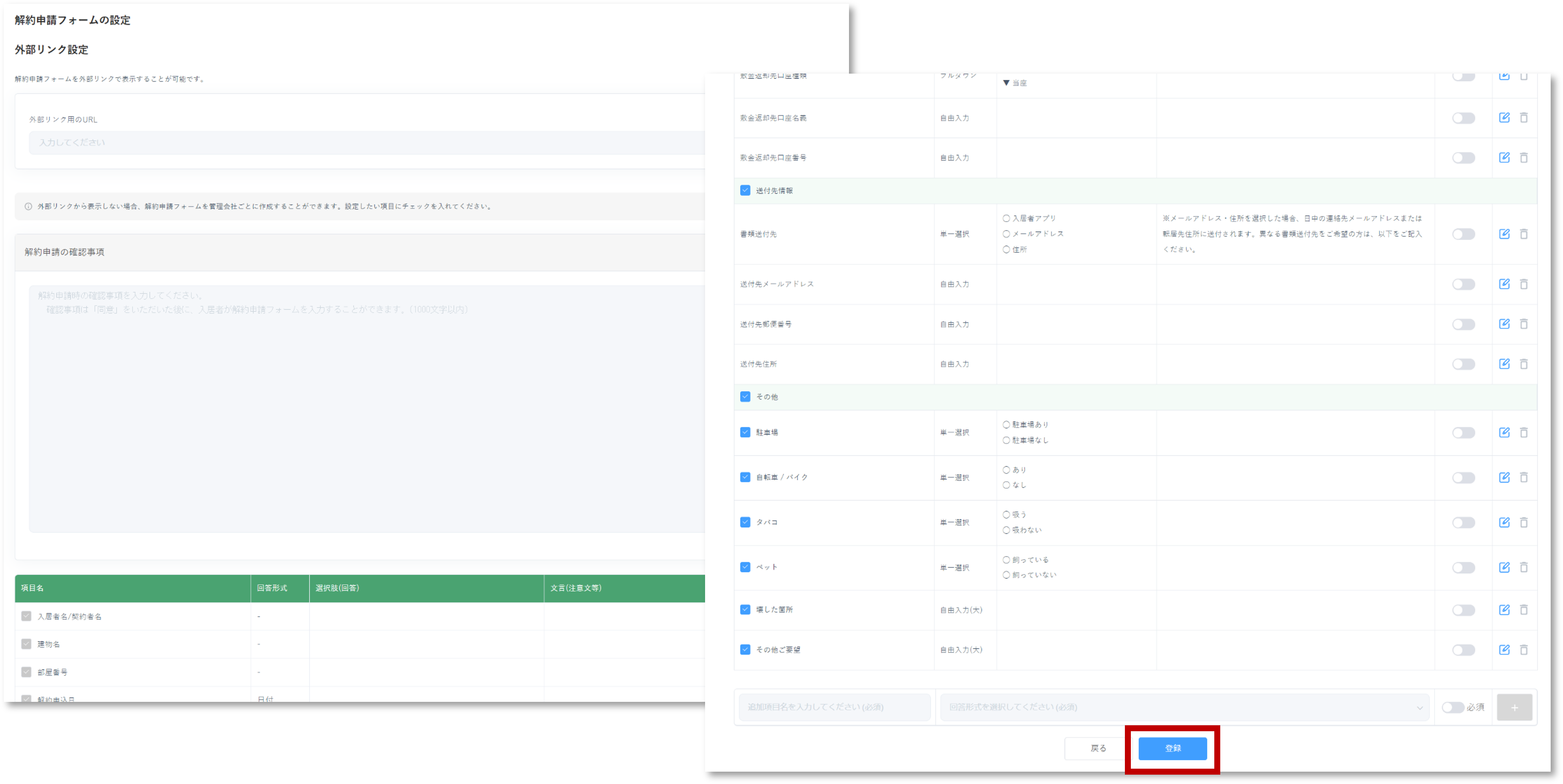This screenshot has height=784, width=1563.
Task: Uncheck the 自転車/バイク checkbox
Action: click(745, 477)
